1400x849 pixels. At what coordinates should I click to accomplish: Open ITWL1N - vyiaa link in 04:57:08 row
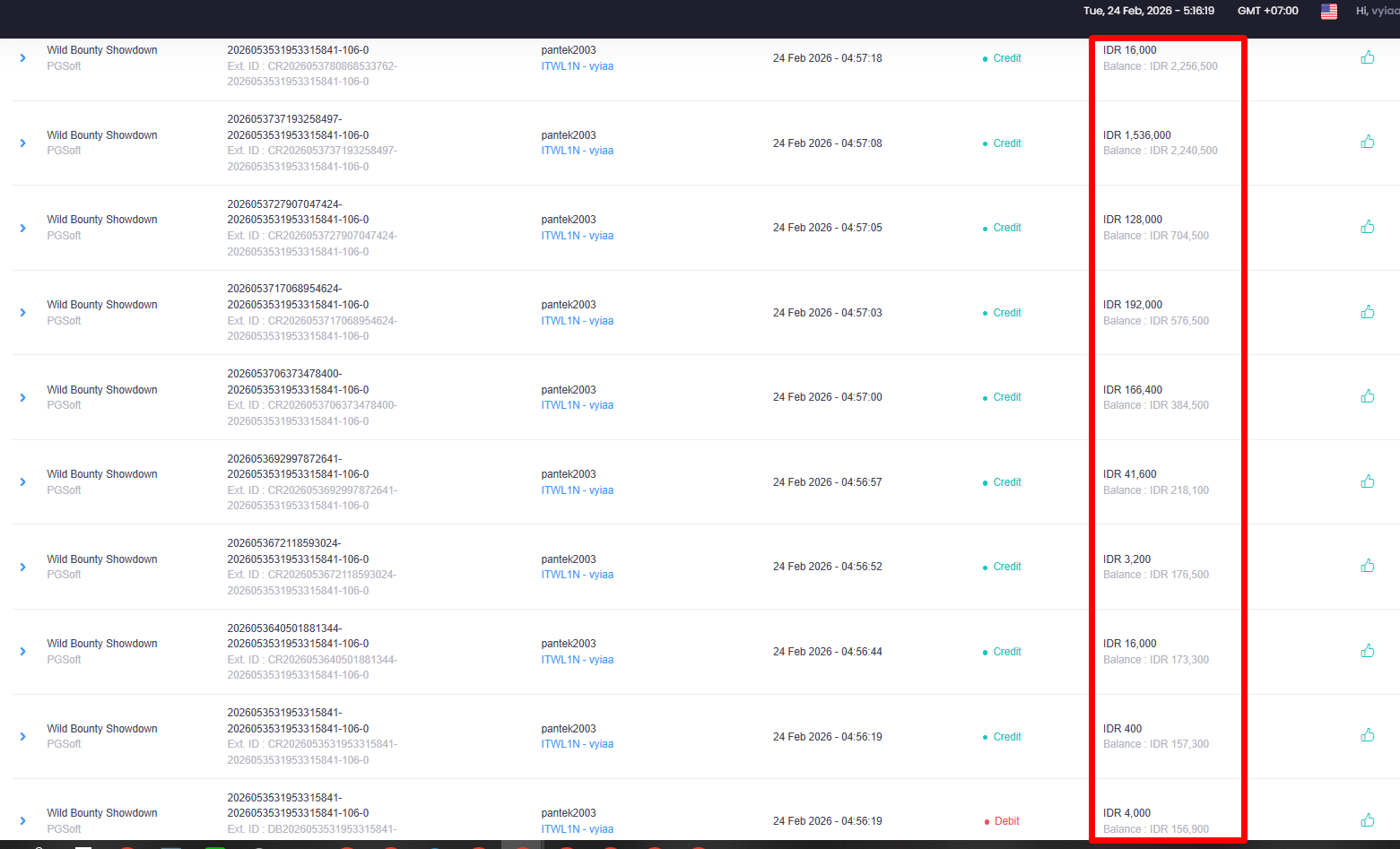(x=578, y=151)
